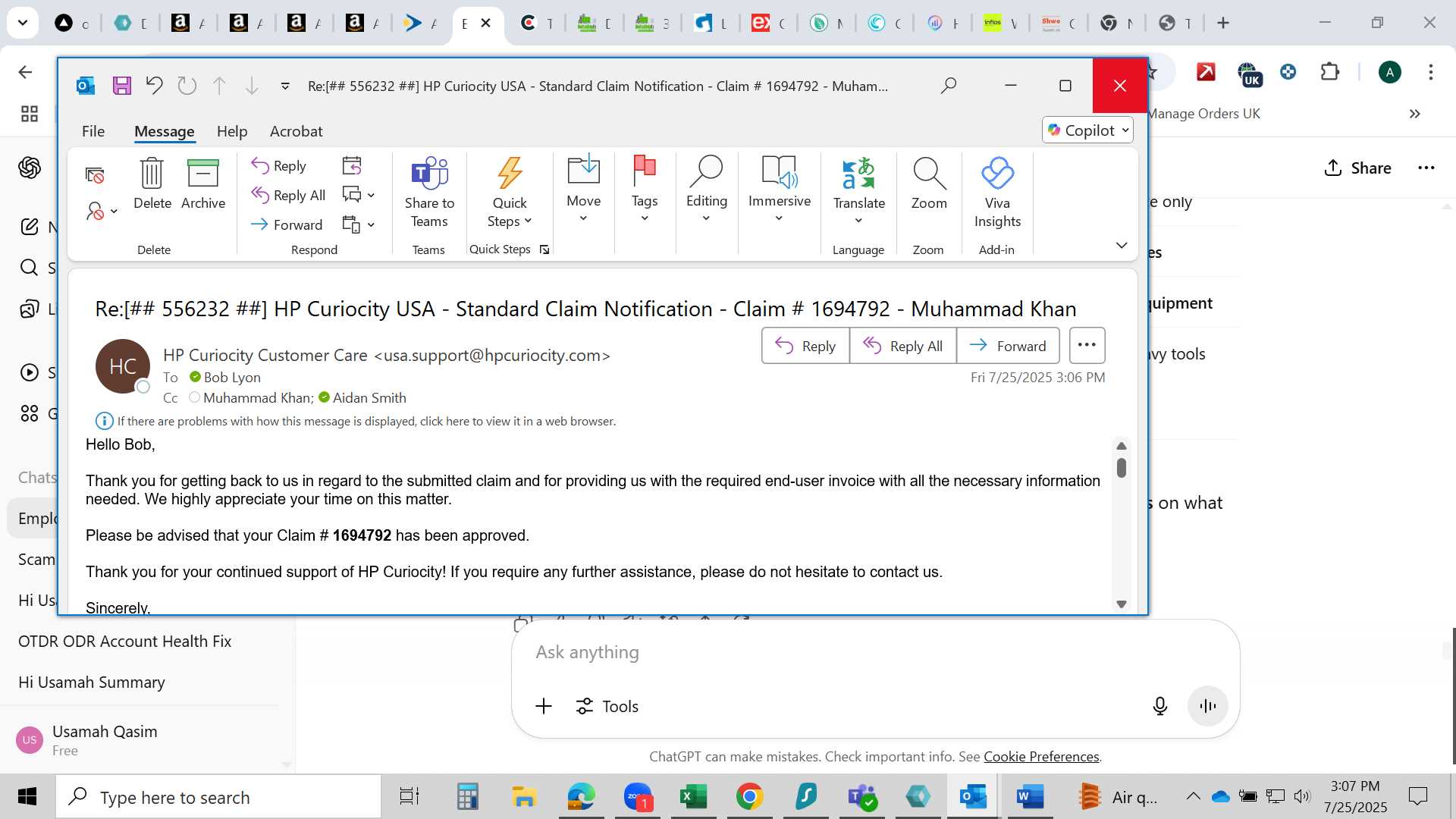Viewport: 1456px width, 819px height.
Task: Click the plus attach icon in ChatGPT
Action: [544, 706]
